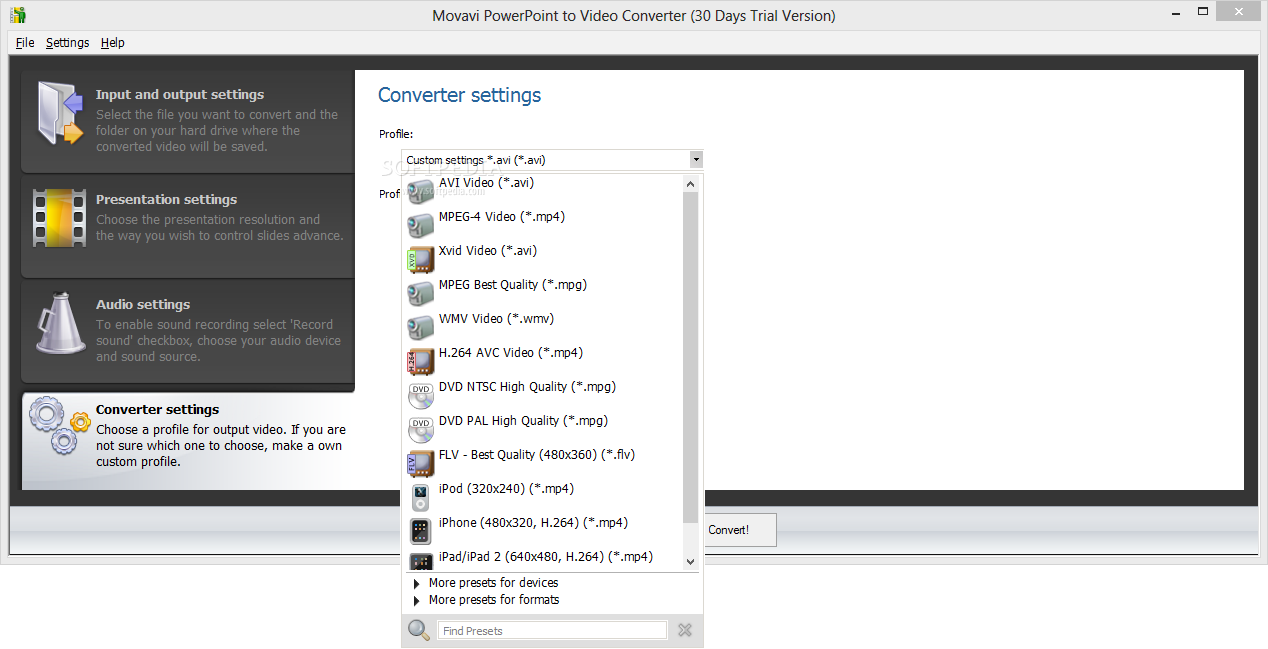Click the Converter settings heading
Image resolution: width=1268 pixels, height=649 pixels.
coord(459,96)
